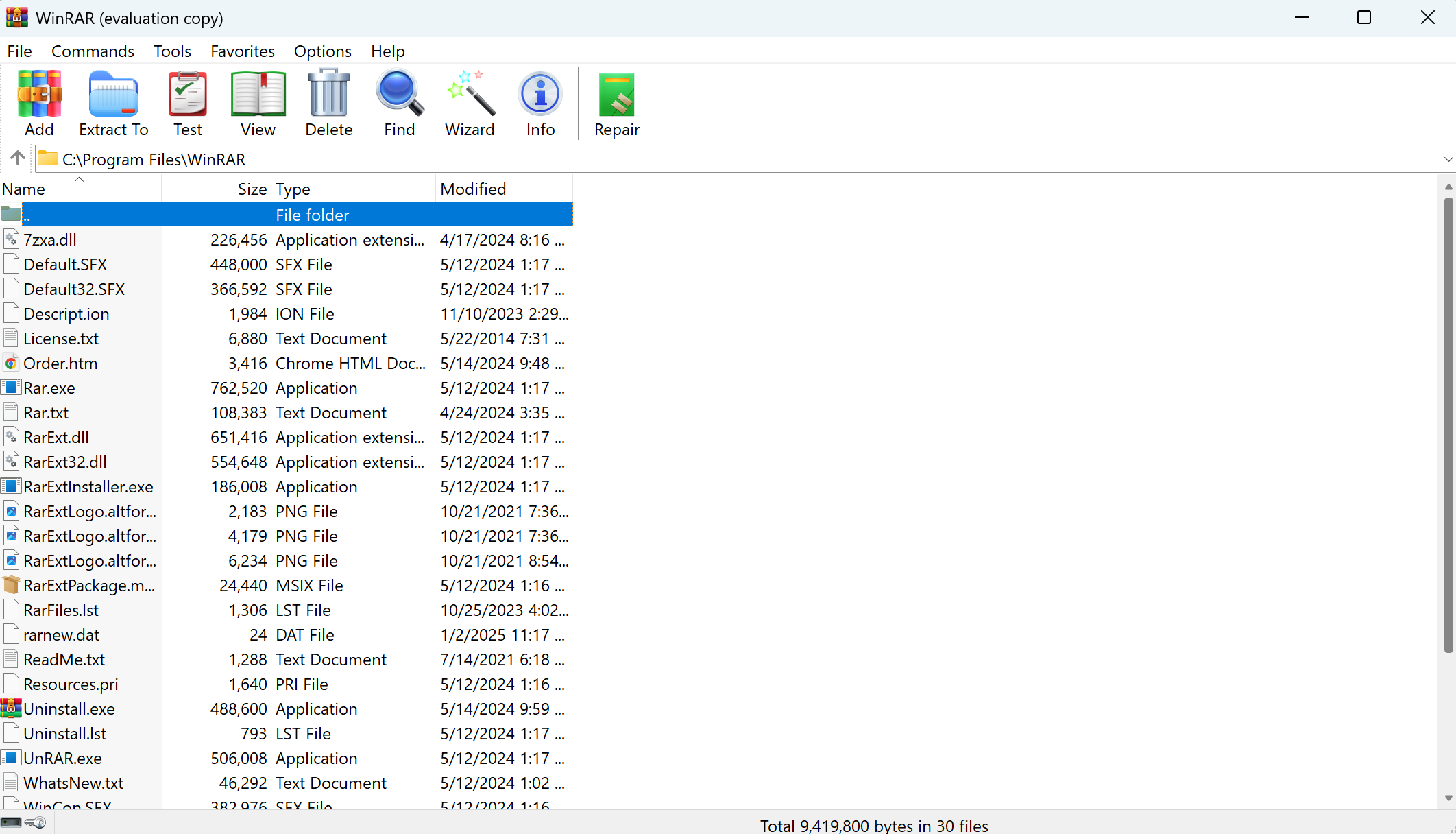
Task: Click the DLL icon beside RarExt32.dll
Action: [11, 462]
